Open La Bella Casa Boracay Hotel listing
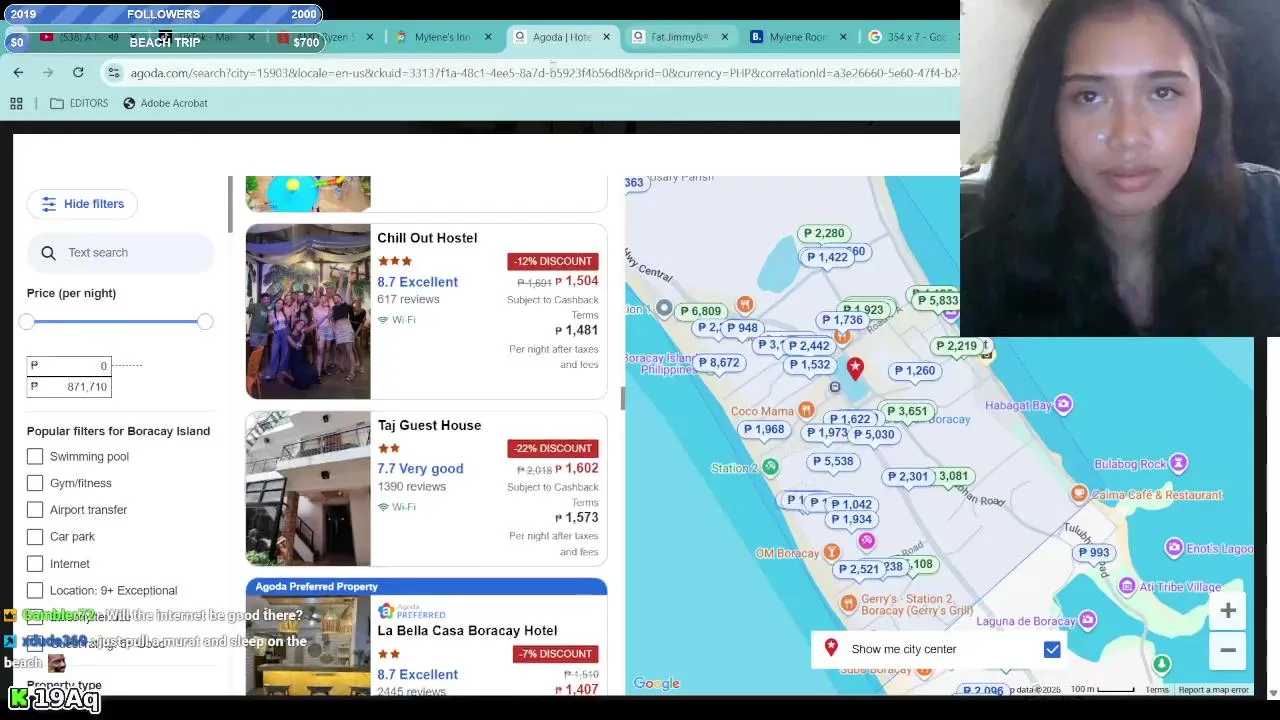 [x=467, y=631]
